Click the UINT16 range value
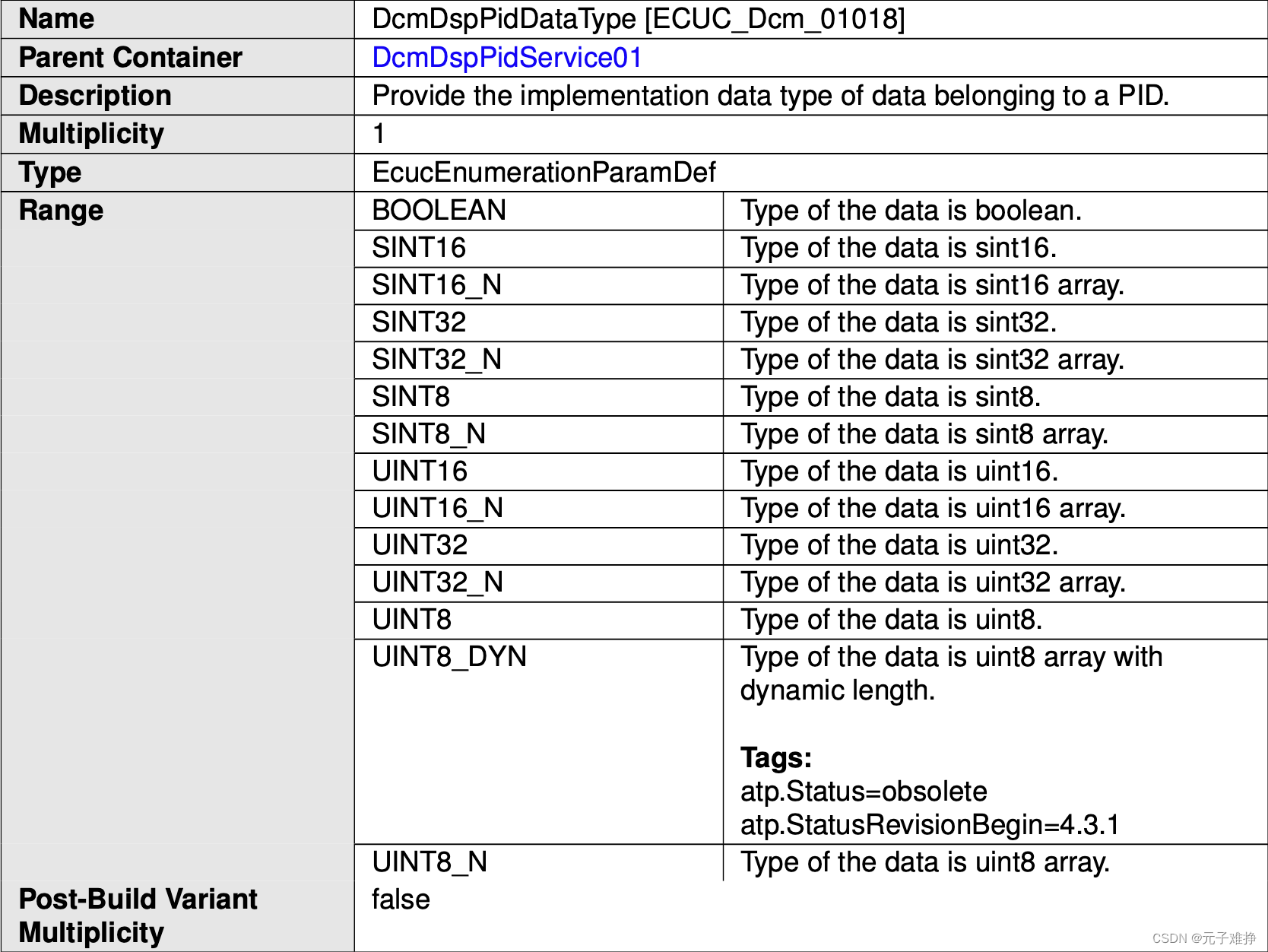Image resolution: width=1268 pixels, height=952 pixels. click(420, 471)
